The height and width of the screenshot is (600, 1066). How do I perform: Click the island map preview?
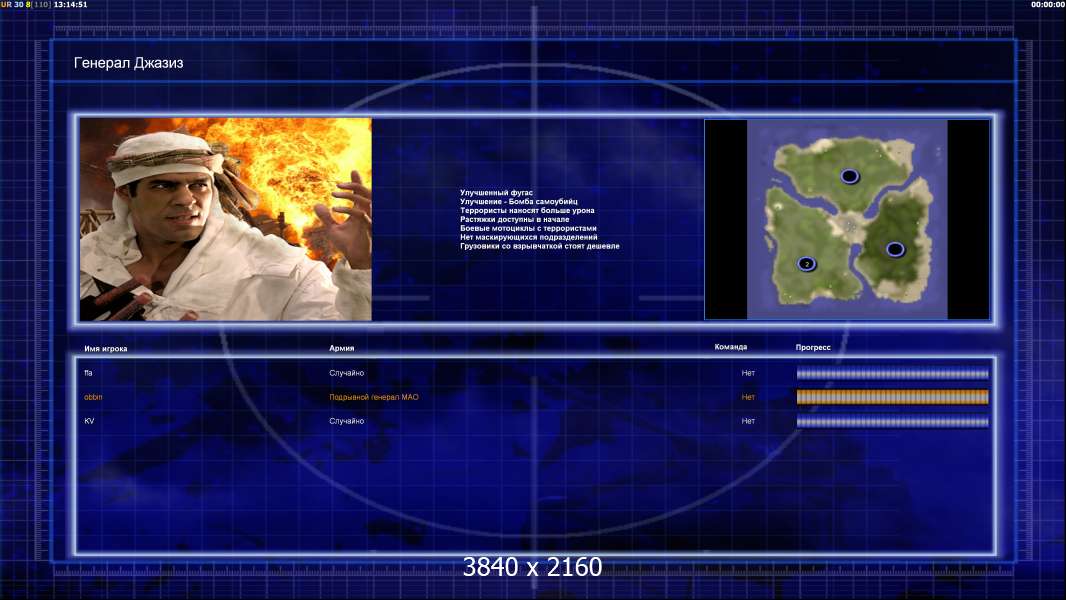[x=847, y=219]
